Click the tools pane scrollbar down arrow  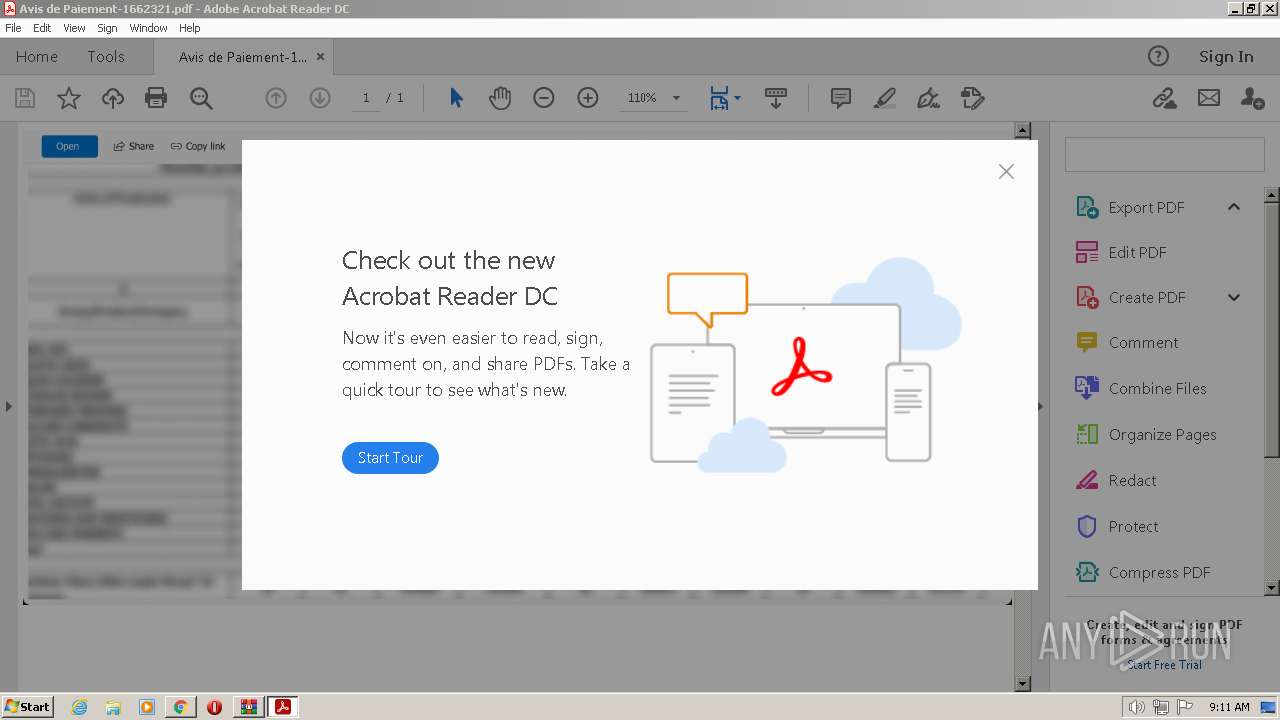coord(1272,588)
